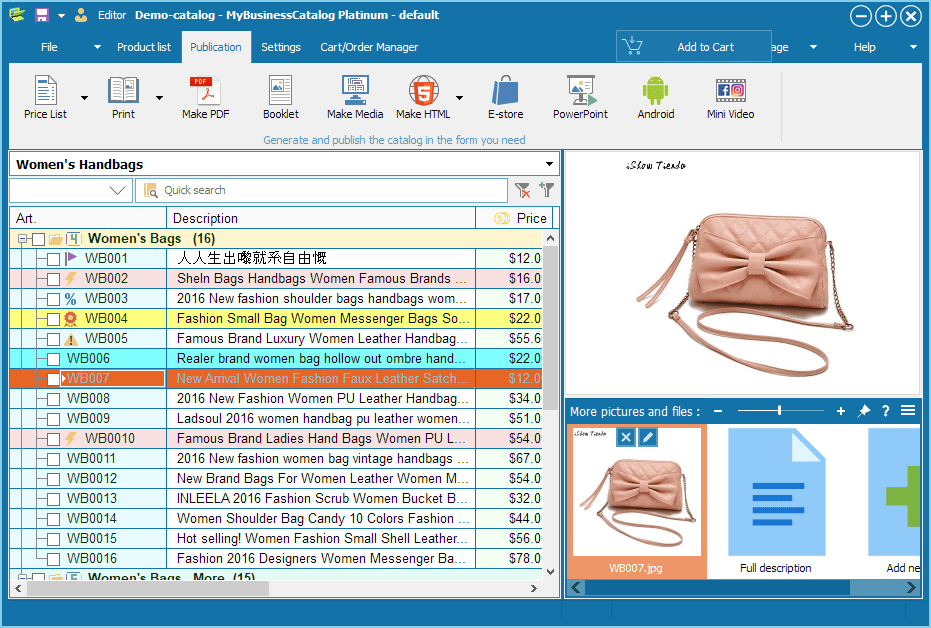Viewport: 931px width, 628px height.
Task: Switch to the Publication tab
Action: coord(216,47)
